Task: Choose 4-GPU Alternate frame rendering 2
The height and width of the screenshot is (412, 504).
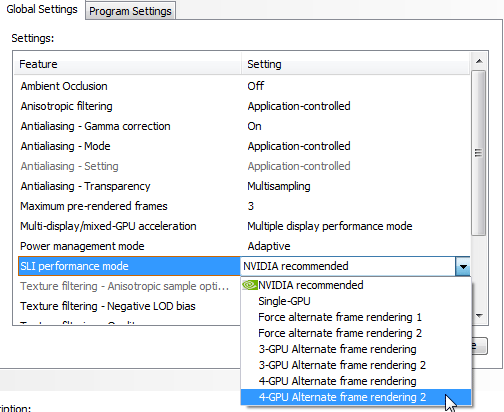Action: pyautogui.click(x=356, y=397)
